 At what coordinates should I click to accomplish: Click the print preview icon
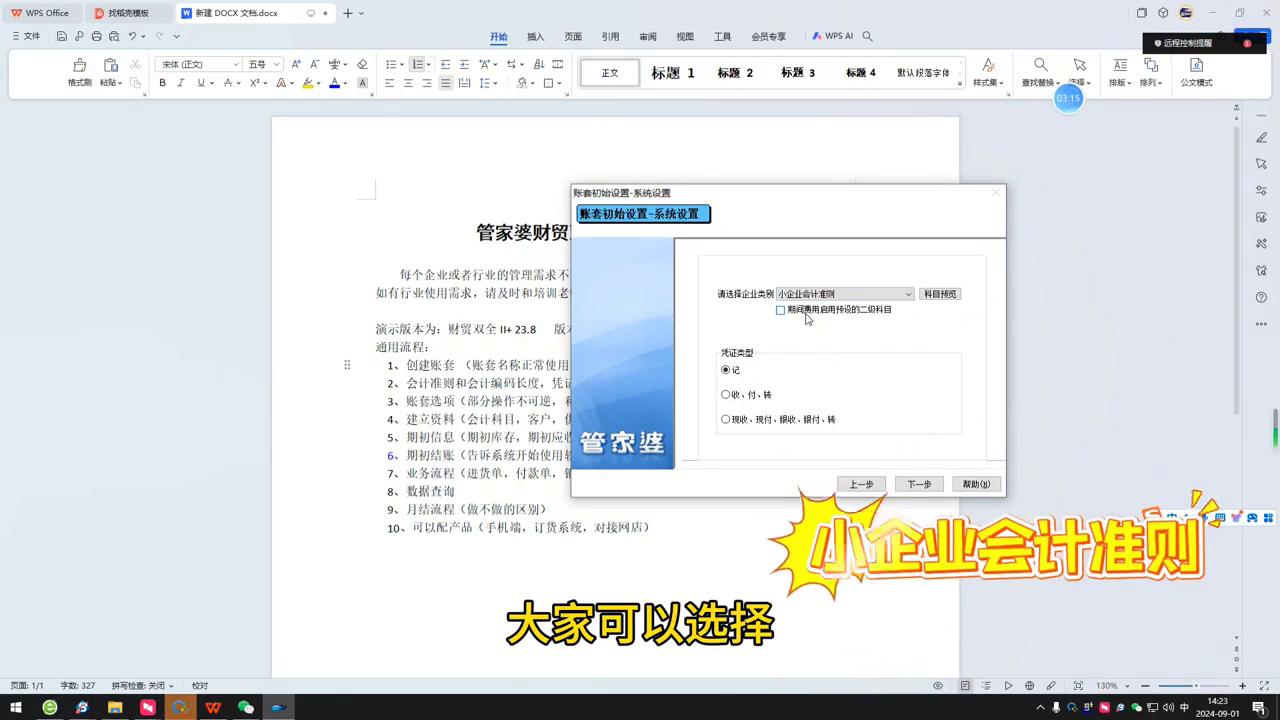tap(114, 36)
